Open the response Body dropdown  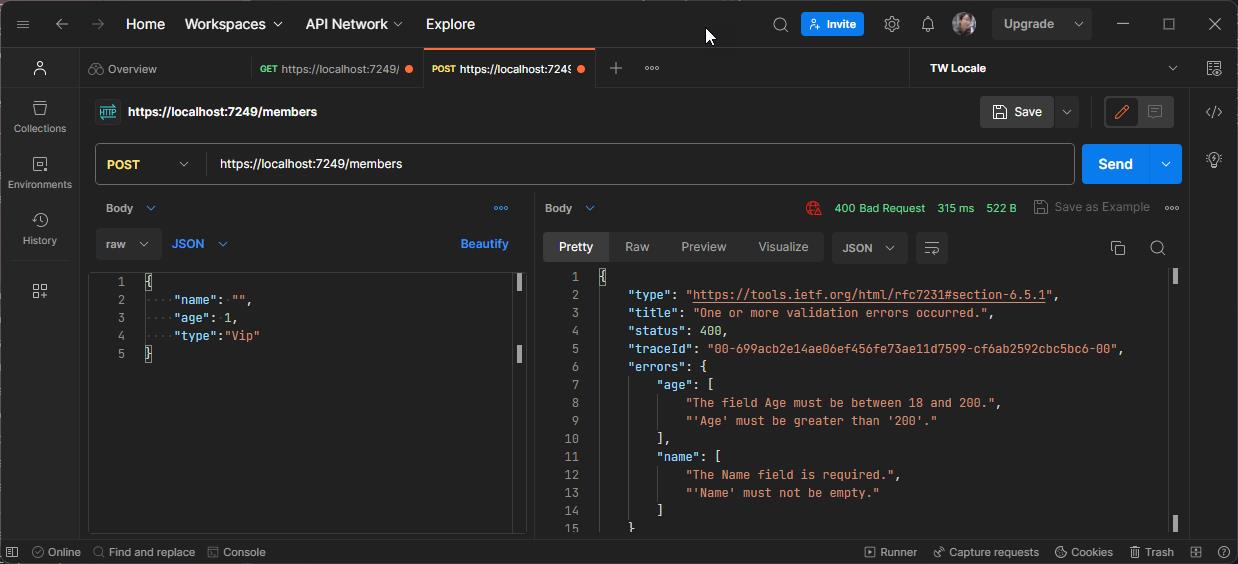(x=570, y=208)
